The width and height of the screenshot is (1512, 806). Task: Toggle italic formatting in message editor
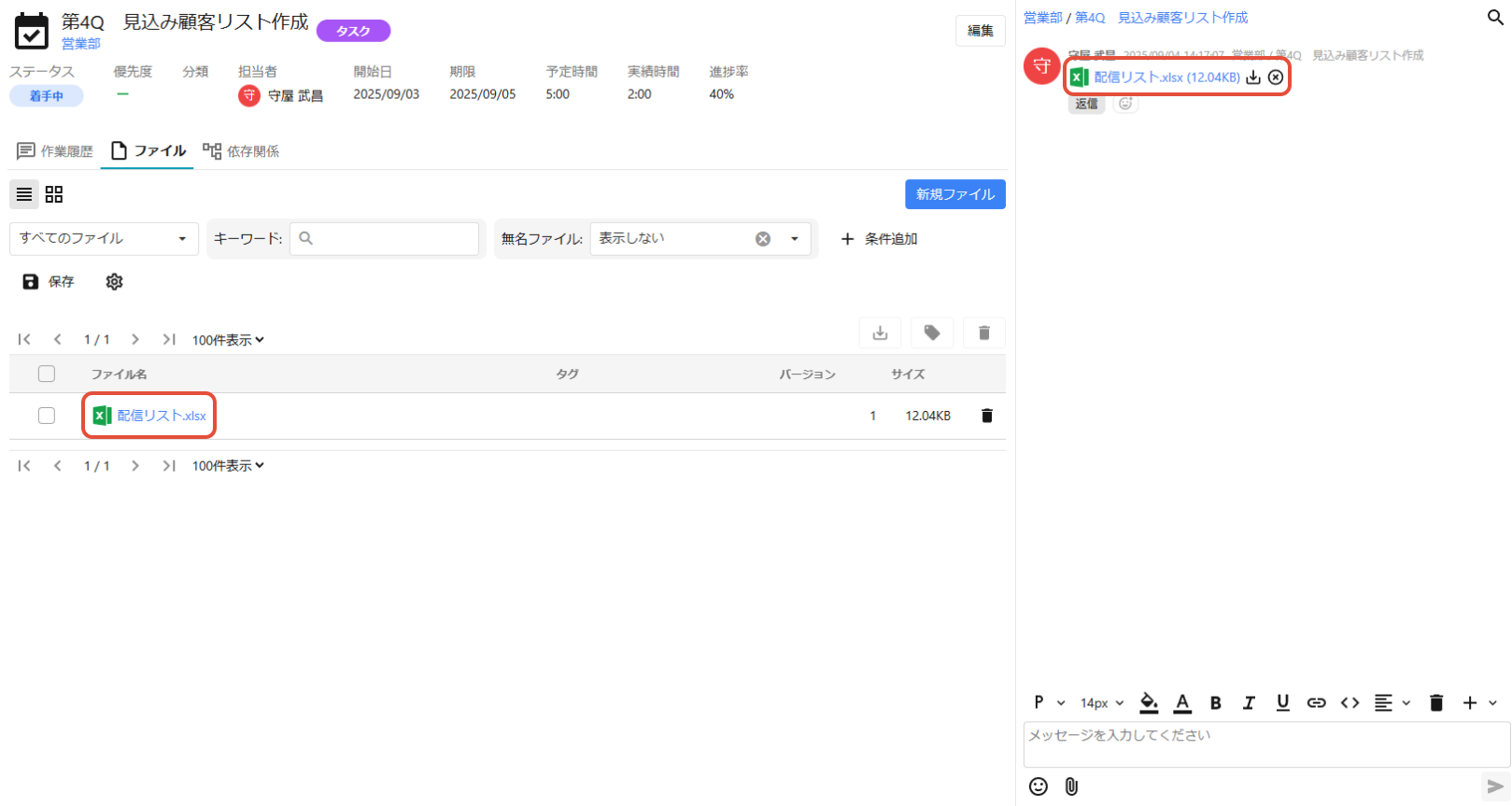coord(1249,702)
